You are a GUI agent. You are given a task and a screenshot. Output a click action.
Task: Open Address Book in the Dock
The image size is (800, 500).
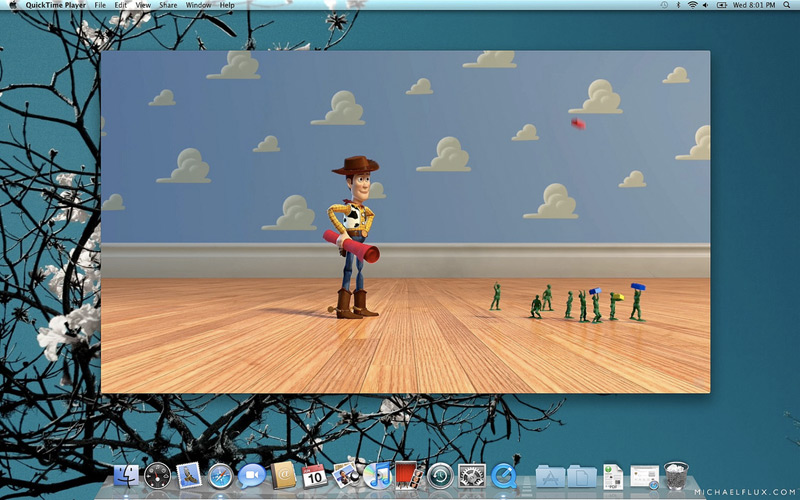283,475
